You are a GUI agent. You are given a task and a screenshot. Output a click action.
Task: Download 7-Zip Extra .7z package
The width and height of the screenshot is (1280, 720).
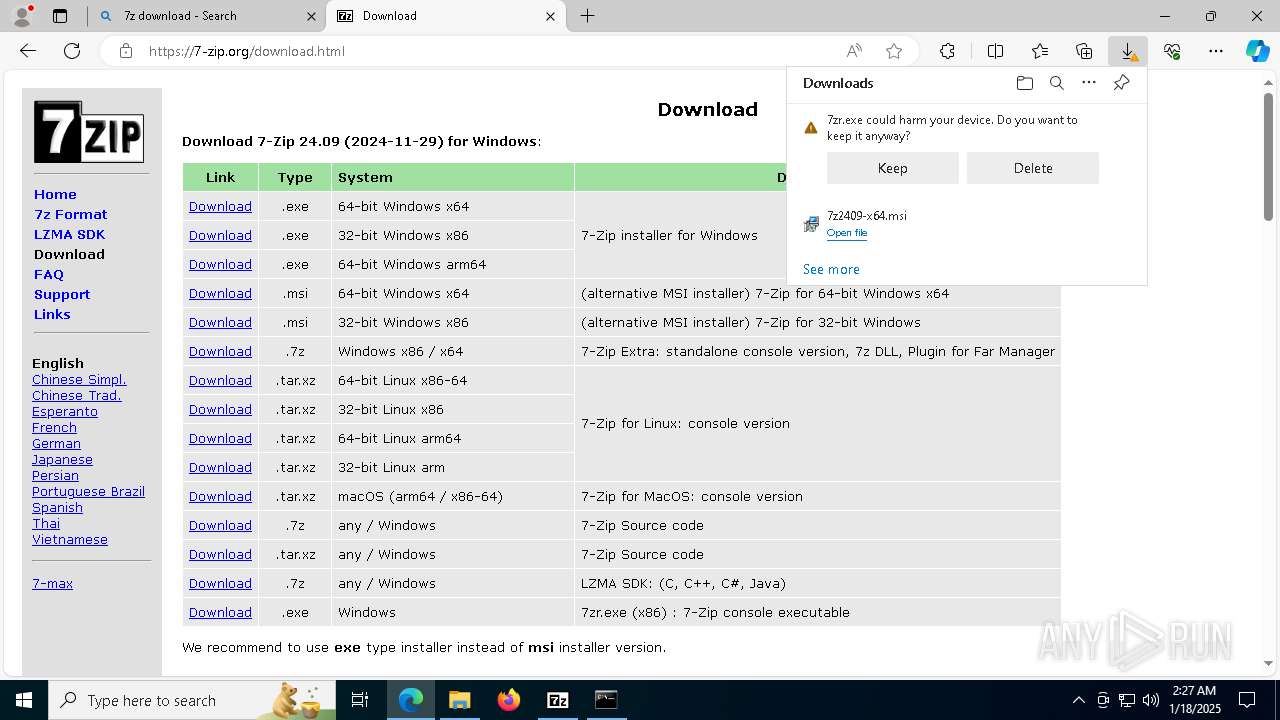coord(220,351)
